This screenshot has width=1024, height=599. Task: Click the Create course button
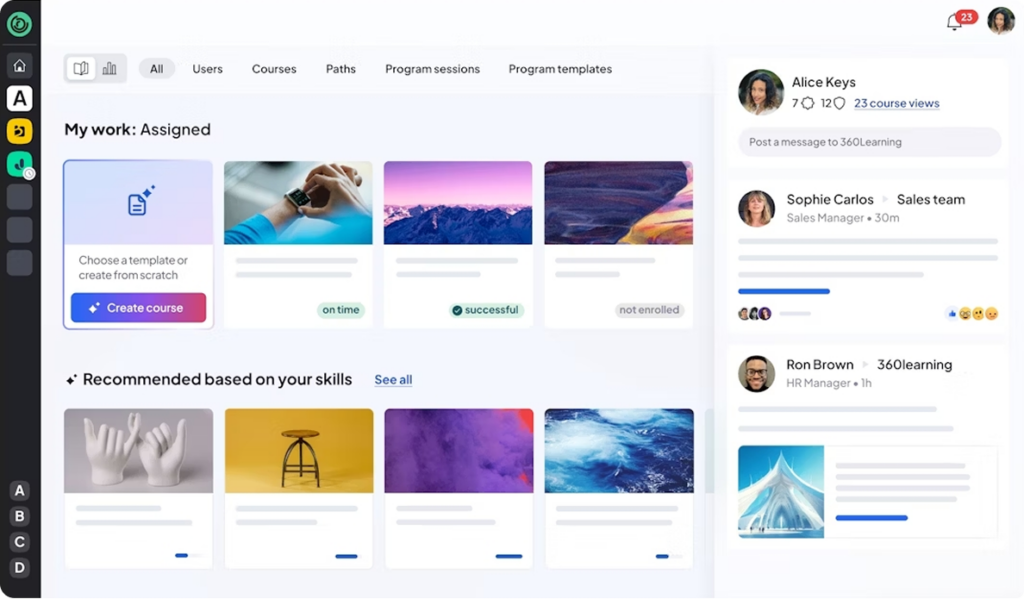(x=138, y=308)
